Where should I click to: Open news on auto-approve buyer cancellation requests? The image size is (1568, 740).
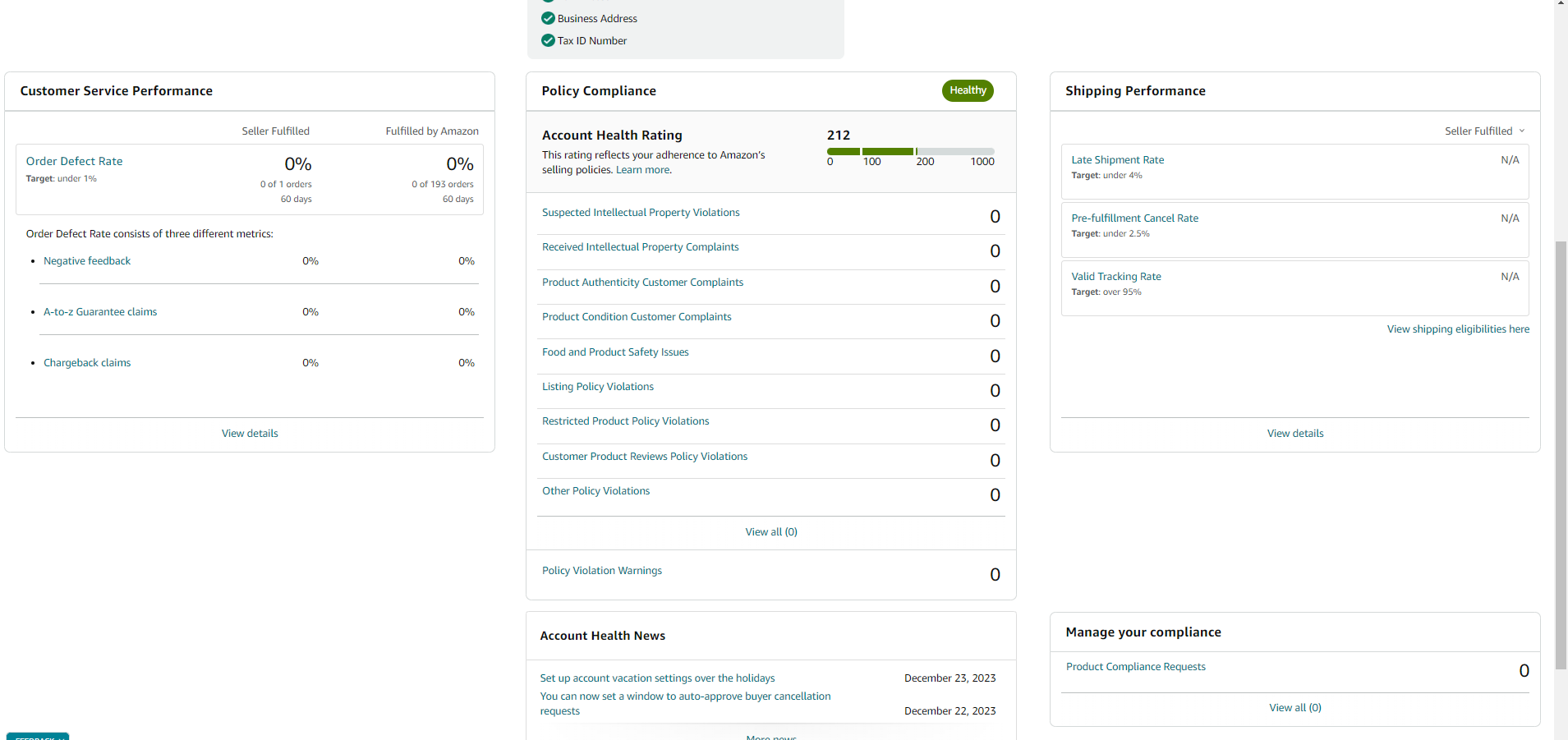click(x=685, y=704)
